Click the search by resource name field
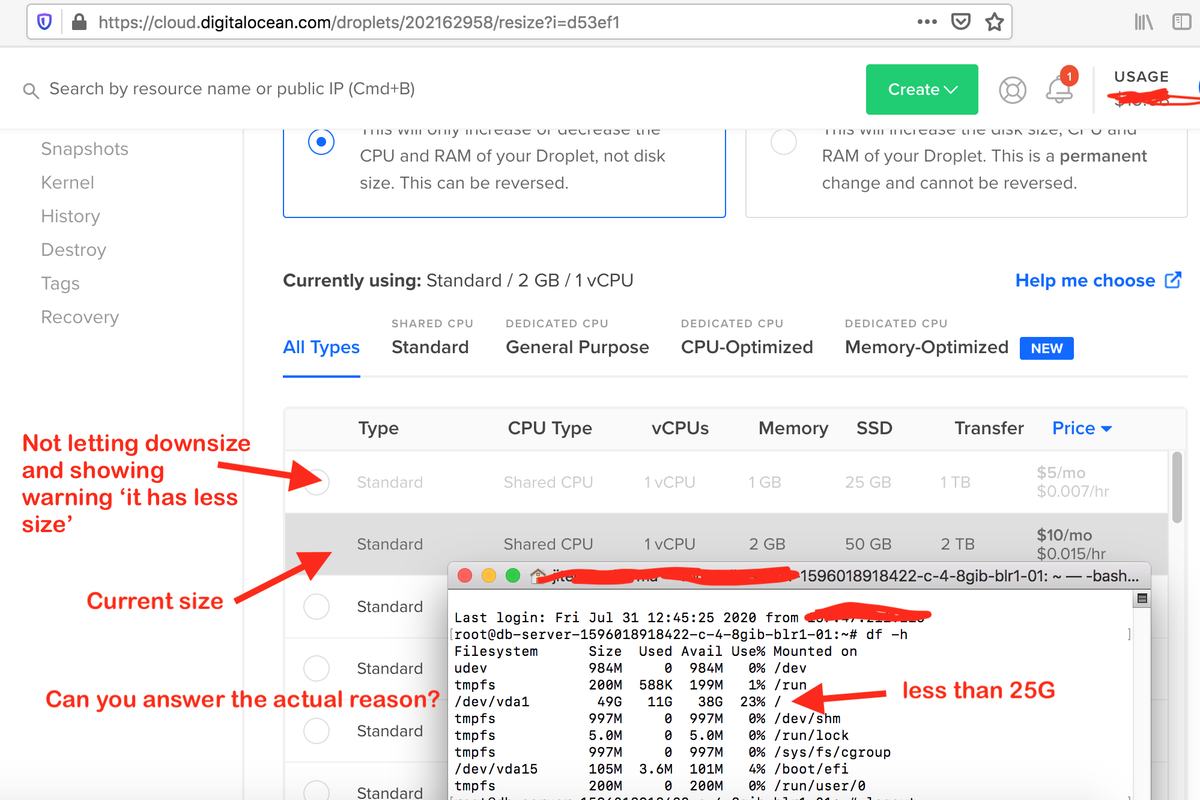The image size is (1200, 800). click(x=232, y=89)
